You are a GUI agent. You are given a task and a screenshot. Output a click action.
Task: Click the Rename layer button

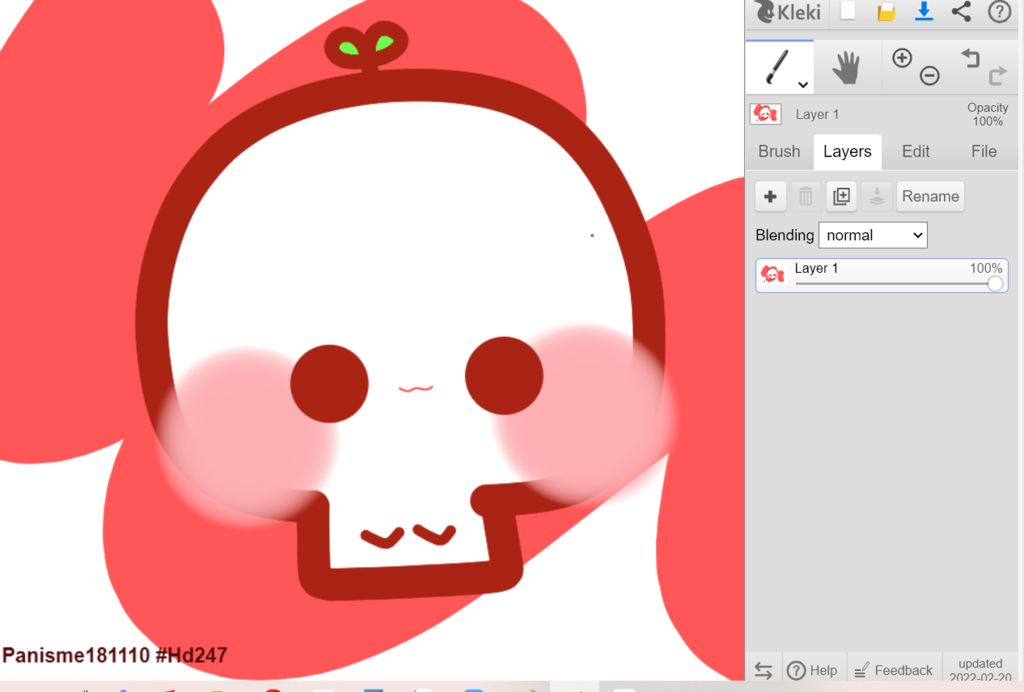click(x=930, y=197)
